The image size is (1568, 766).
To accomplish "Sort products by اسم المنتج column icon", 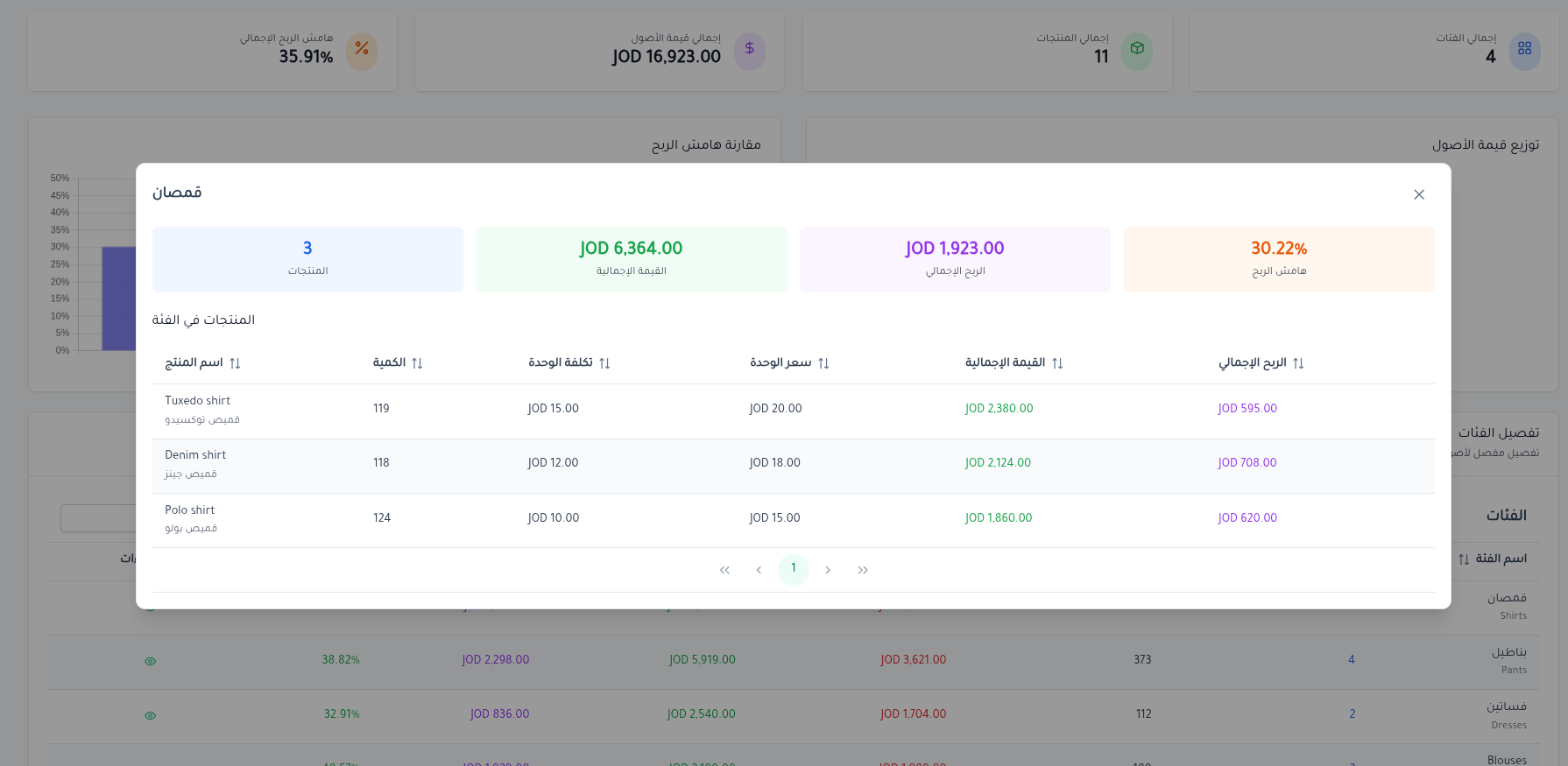I will coord(235,363).
